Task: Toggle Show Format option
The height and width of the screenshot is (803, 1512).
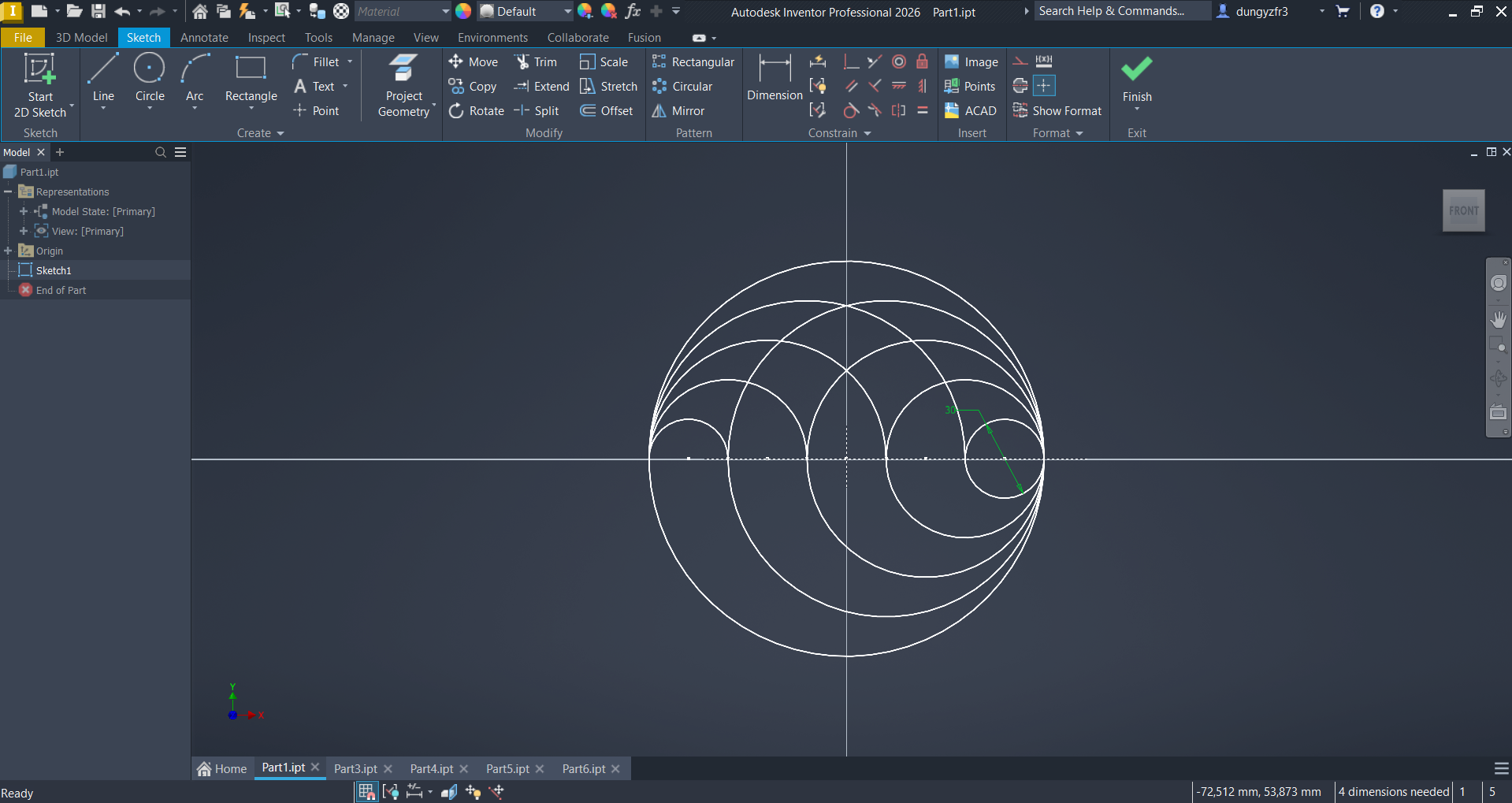Action: click(1057, 111)
